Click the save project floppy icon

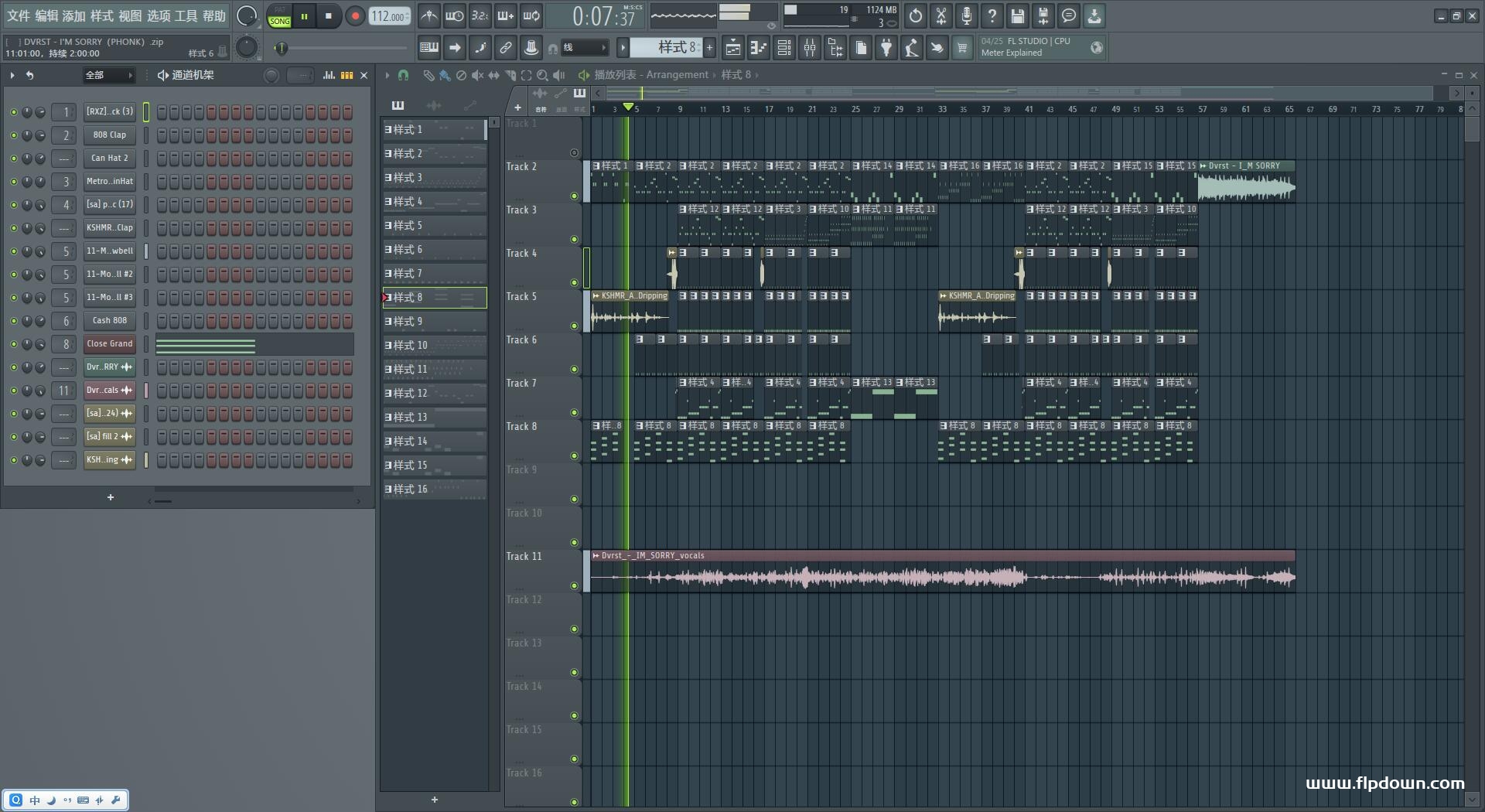tap(1018, 15)
